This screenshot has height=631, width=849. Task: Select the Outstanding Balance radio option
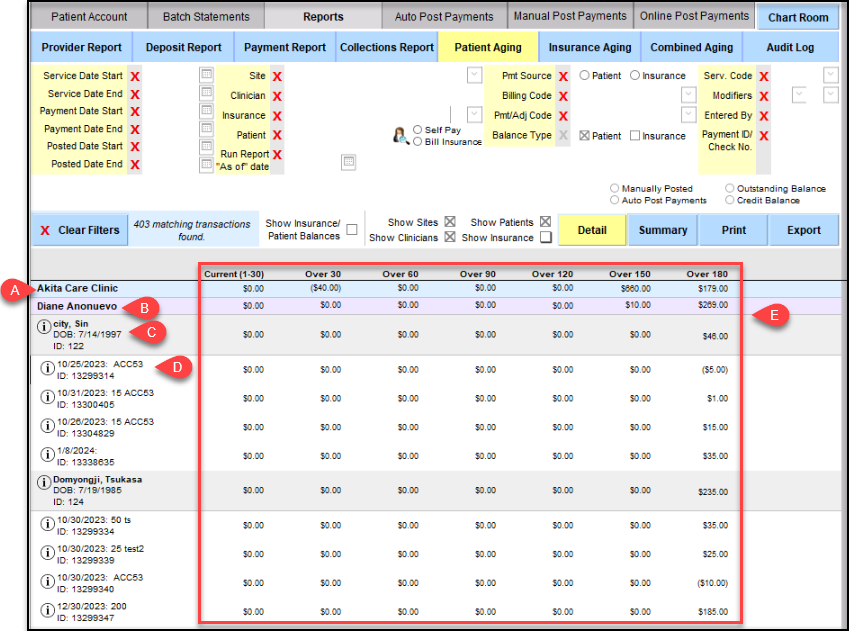[730, 188]
